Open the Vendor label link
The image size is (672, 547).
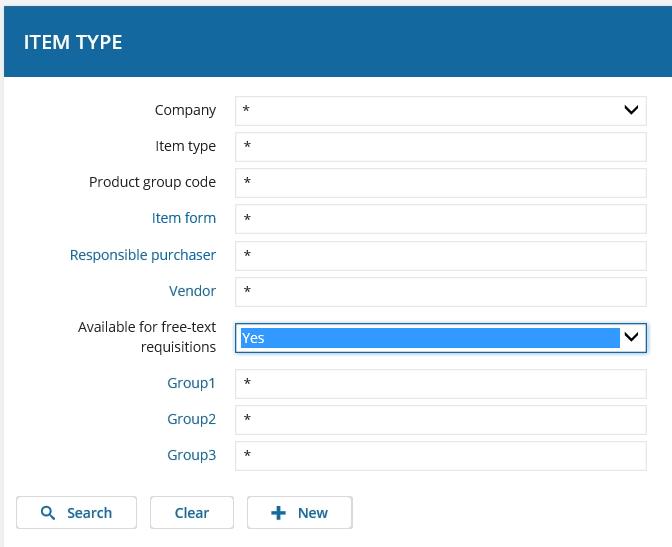coord(192,291)
